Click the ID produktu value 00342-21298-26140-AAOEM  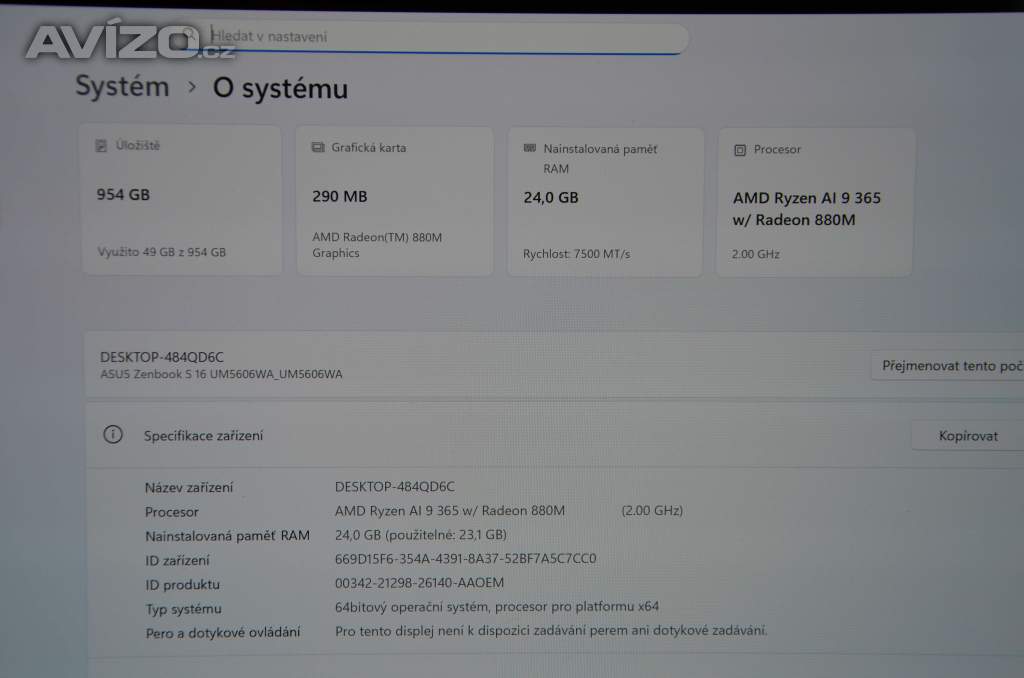[419, 582]
